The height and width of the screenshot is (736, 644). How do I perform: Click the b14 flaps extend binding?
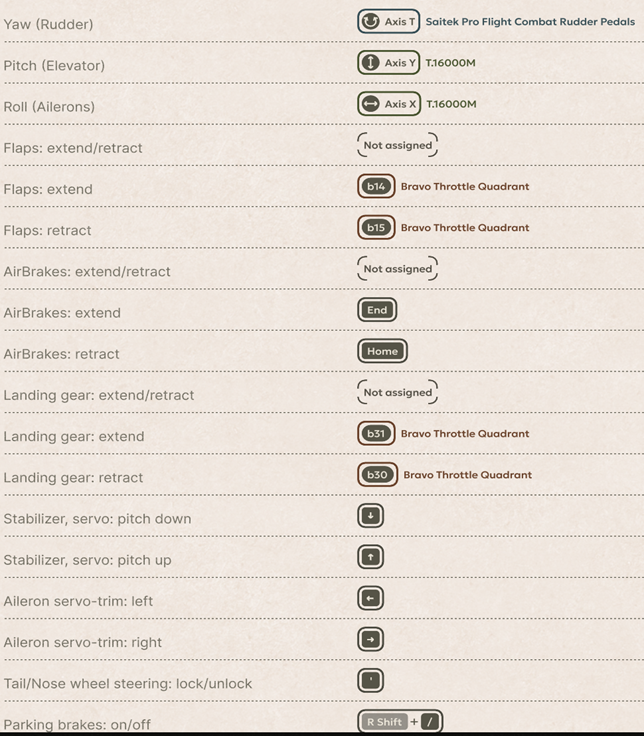pos(376,186)
